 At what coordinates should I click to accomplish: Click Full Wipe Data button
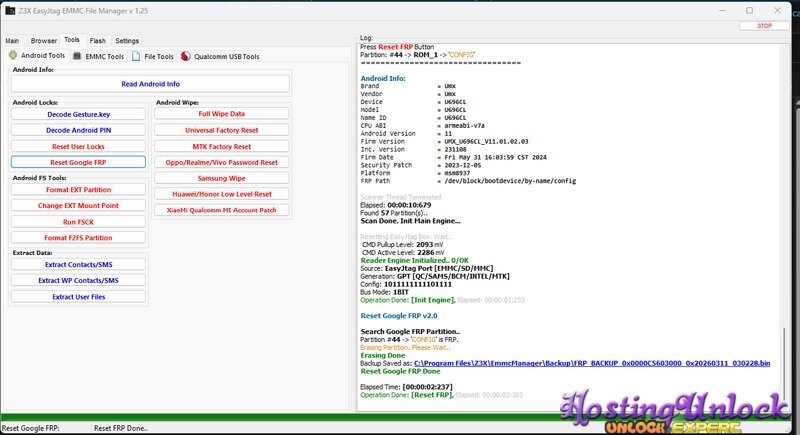(x=221, y=114)
